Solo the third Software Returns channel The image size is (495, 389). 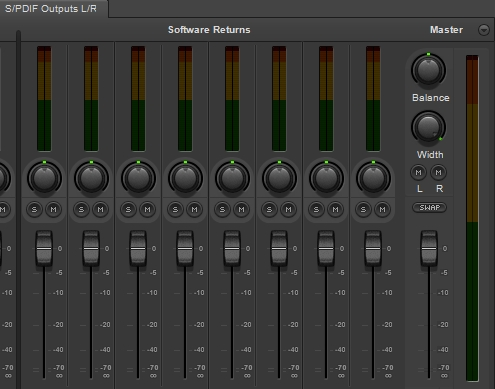click(x=128, y=209)
